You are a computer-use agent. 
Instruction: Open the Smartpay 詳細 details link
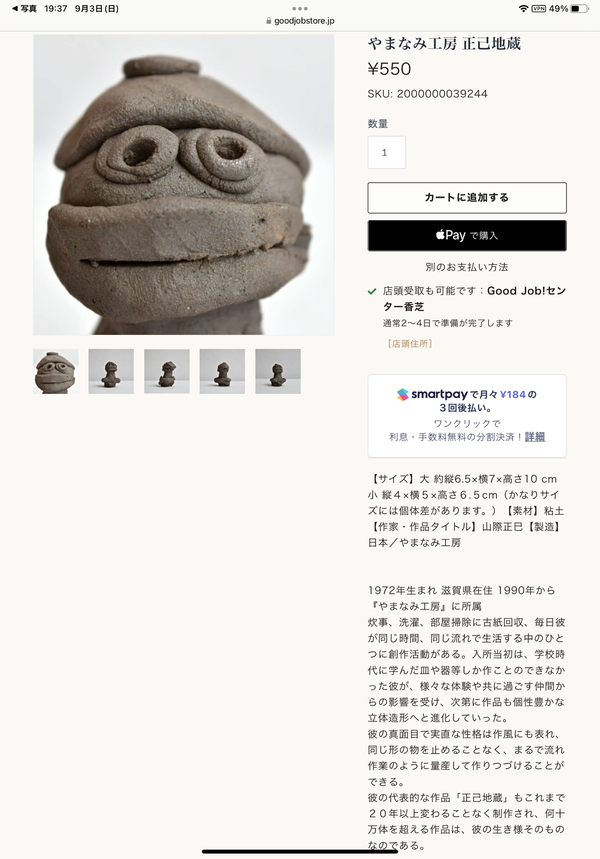coord(535,437)
